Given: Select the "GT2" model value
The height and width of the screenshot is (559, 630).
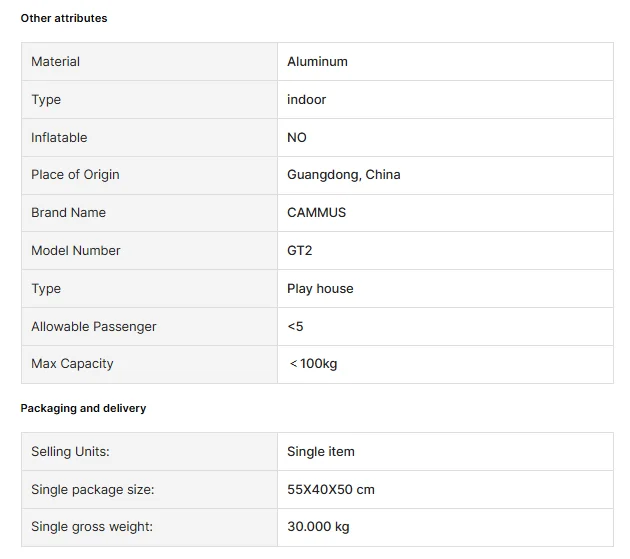Looking at the screenshot, I should coord(299,251).
